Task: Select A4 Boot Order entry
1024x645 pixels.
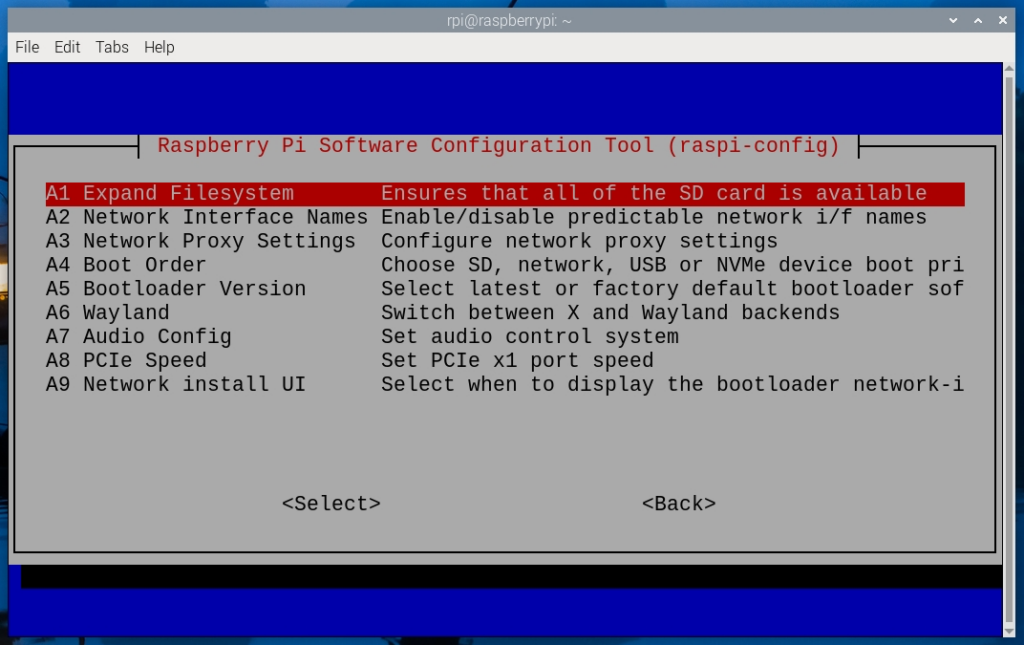Action: tap(505, 265)
